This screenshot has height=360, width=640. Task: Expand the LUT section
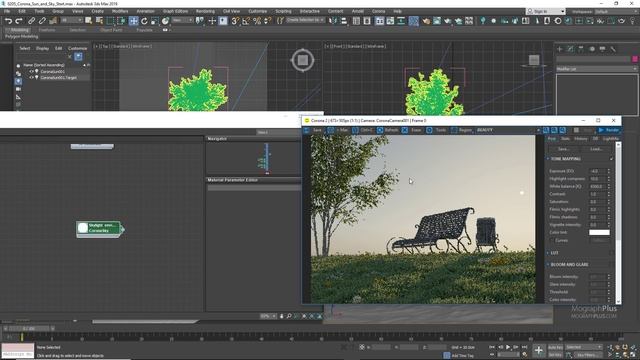coord(548,253)
